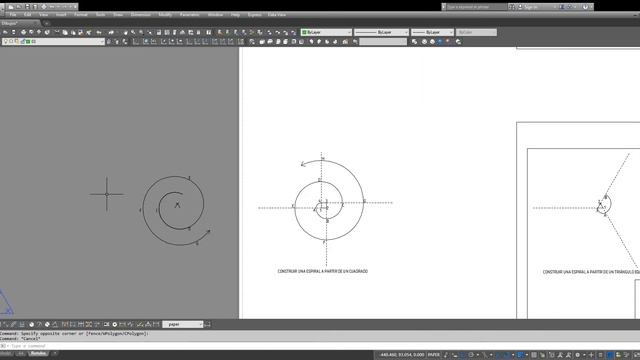Click Save in quick access toolbar
Image resolution: width=640 pixels, height=360 pixels.
click(27, 7)
